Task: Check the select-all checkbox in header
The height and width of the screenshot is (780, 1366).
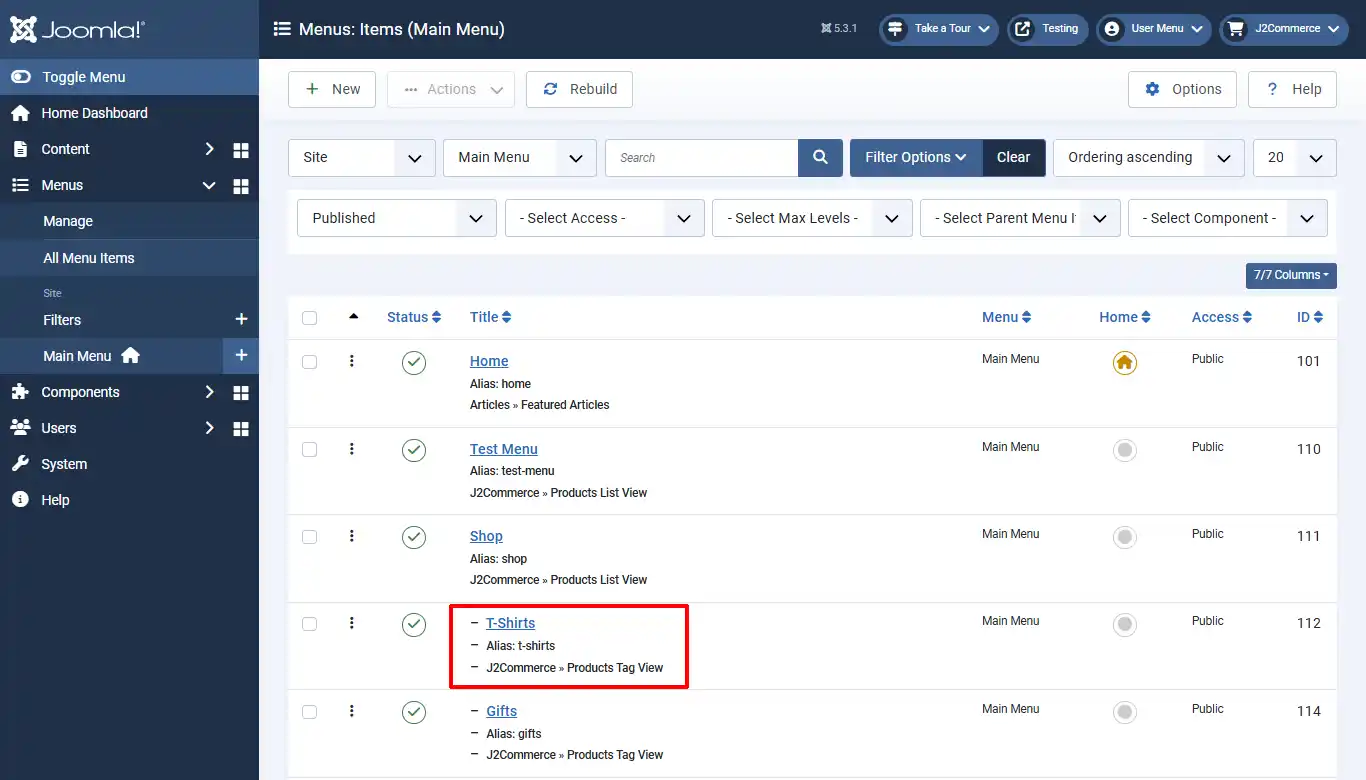Action: click(310, 318)
